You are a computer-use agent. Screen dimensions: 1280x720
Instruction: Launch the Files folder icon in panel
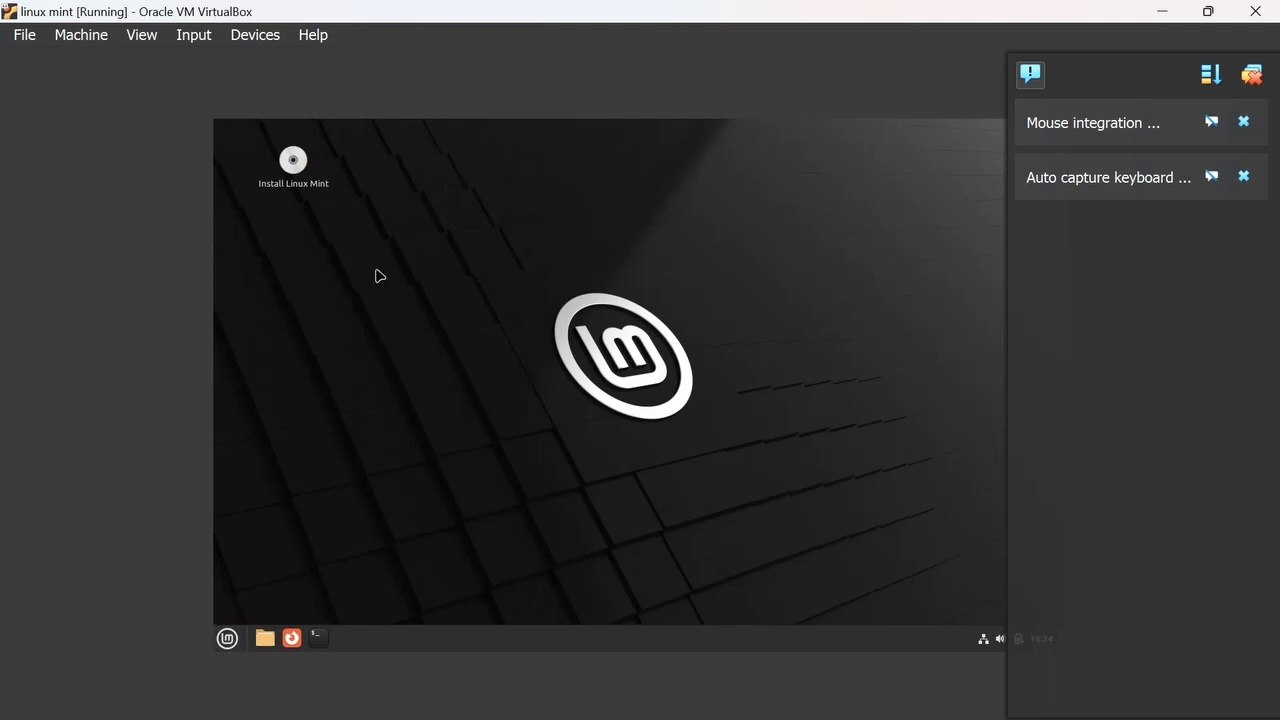pyautogui.click(x=265, y=638)
